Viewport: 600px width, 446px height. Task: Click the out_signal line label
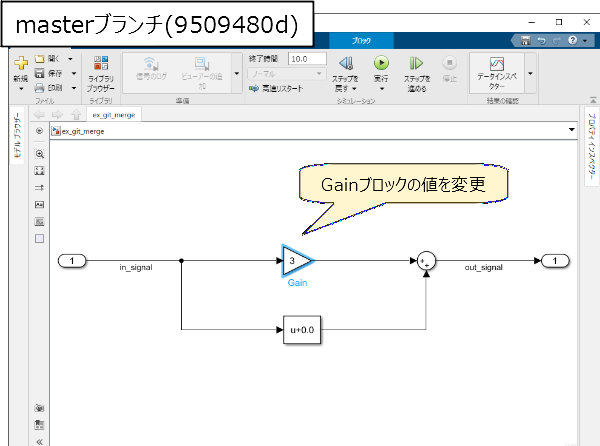point(483,267)
